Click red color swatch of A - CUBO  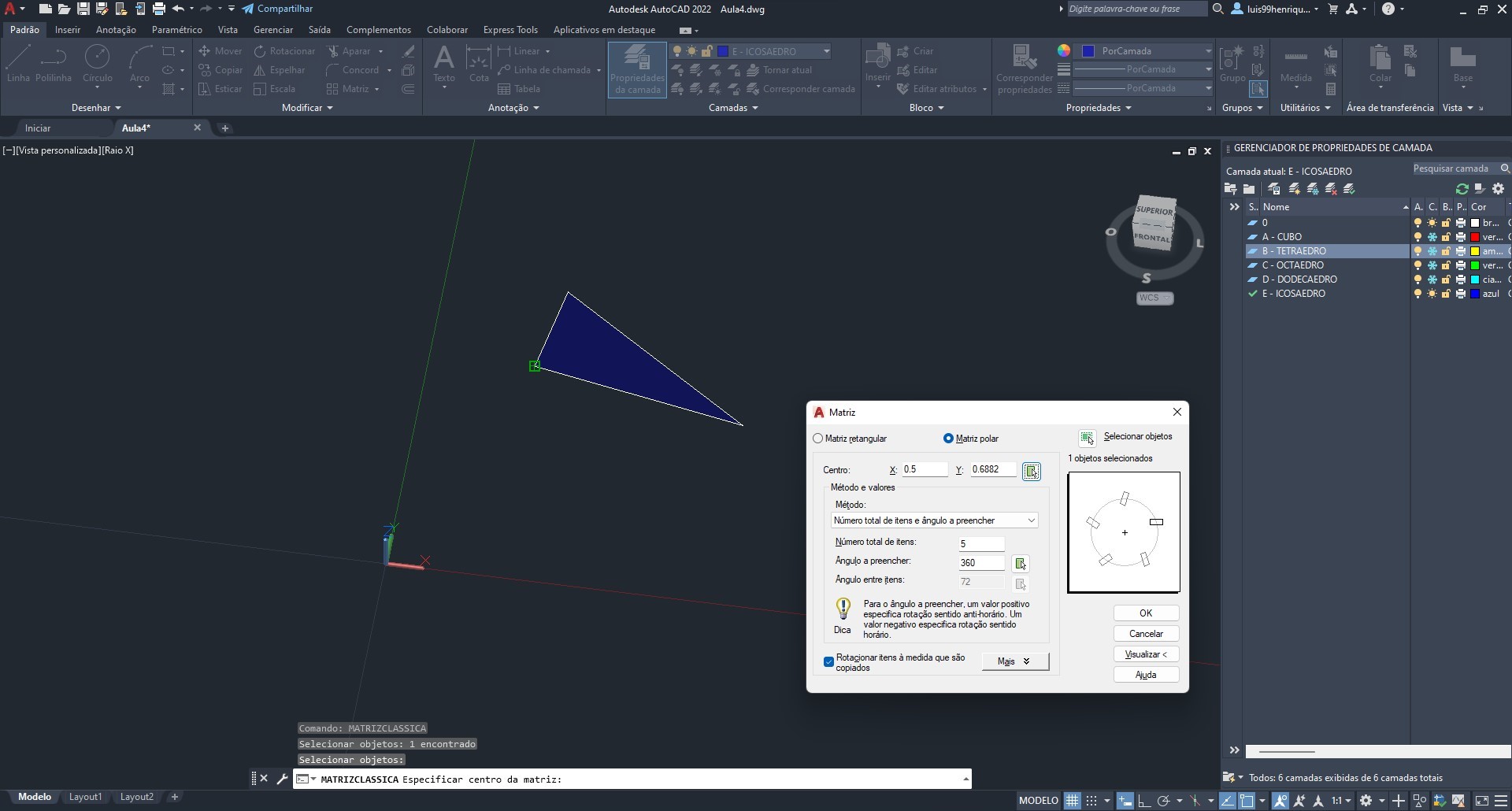(x=1475, y=237)
